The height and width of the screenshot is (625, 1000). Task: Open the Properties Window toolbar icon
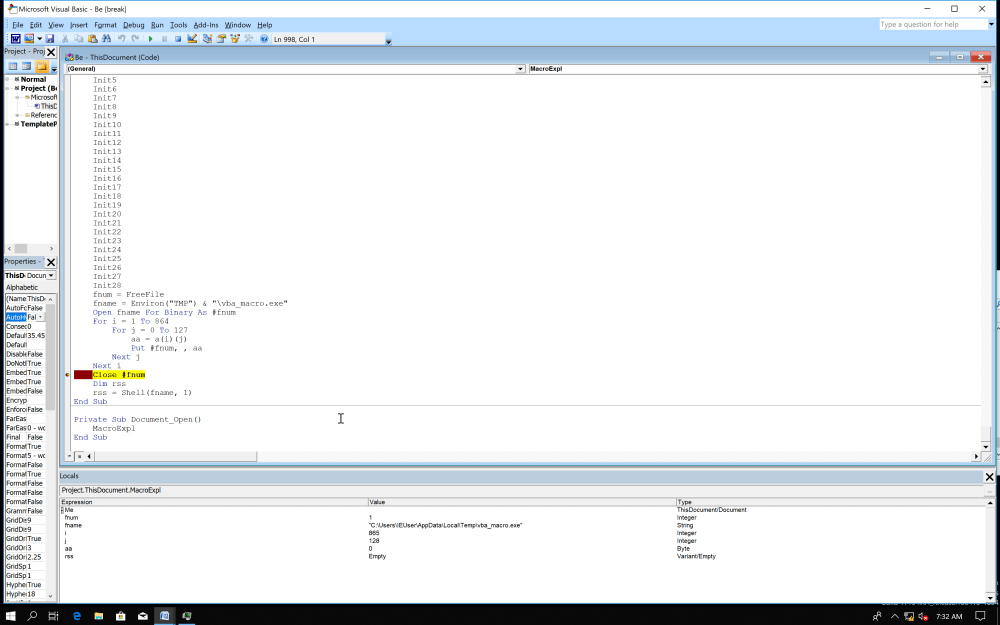coord(222,38)
